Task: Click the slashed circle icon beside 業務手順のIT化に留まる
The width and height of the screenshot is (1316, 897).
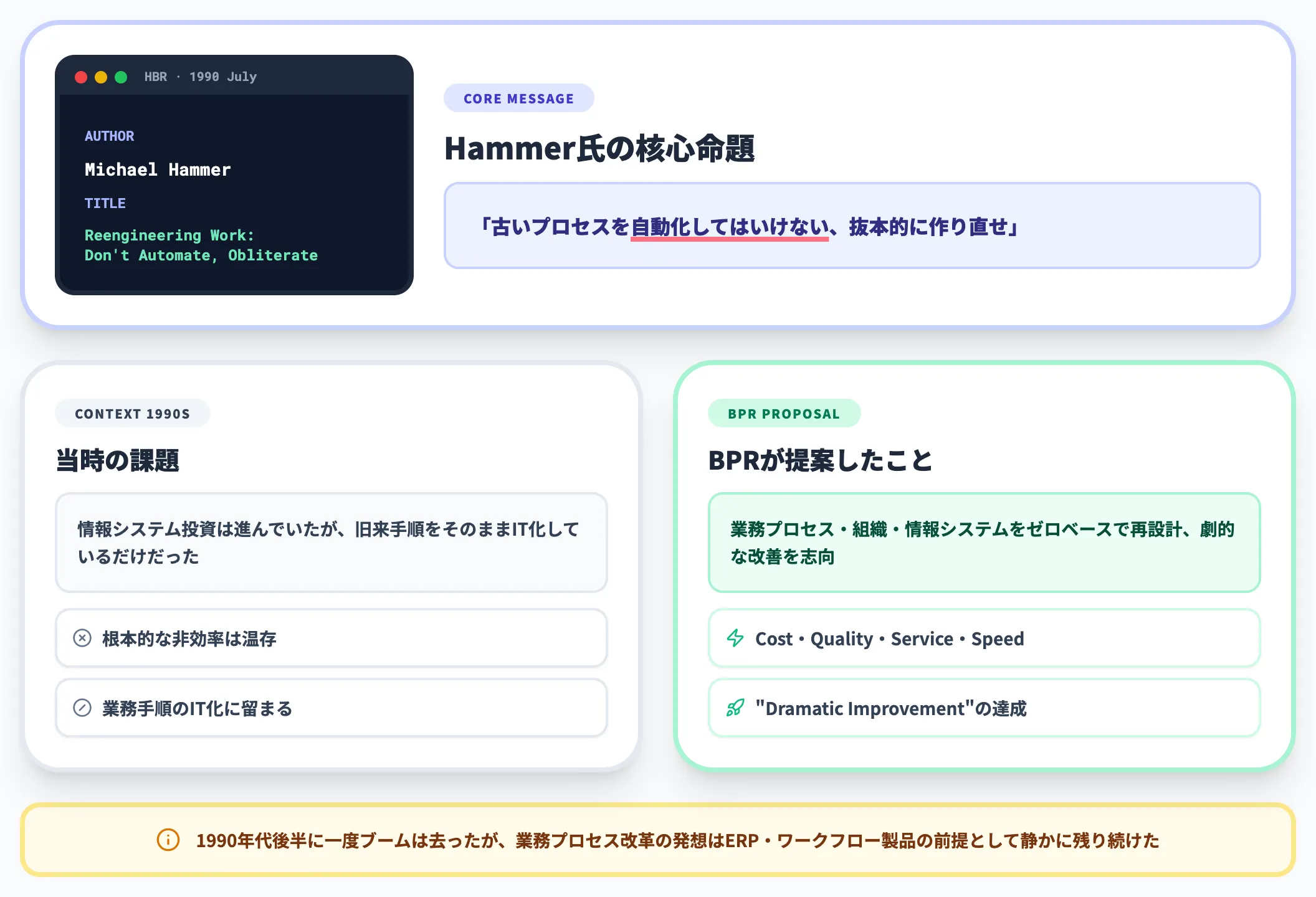Action: pos(82,708)
